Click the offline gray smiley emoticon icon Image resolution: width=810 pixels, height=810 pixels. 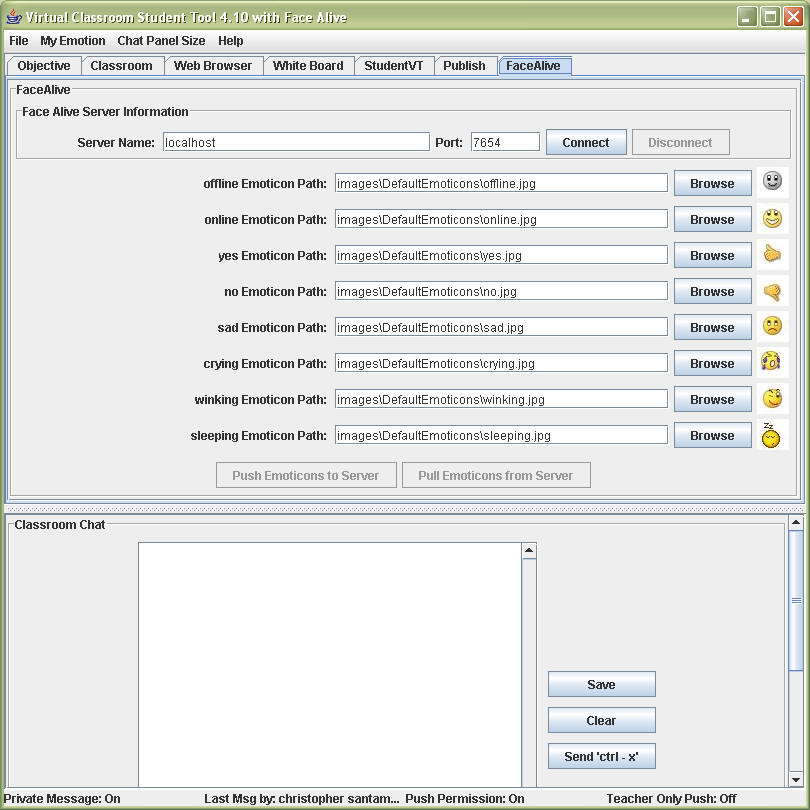point(771,181)
